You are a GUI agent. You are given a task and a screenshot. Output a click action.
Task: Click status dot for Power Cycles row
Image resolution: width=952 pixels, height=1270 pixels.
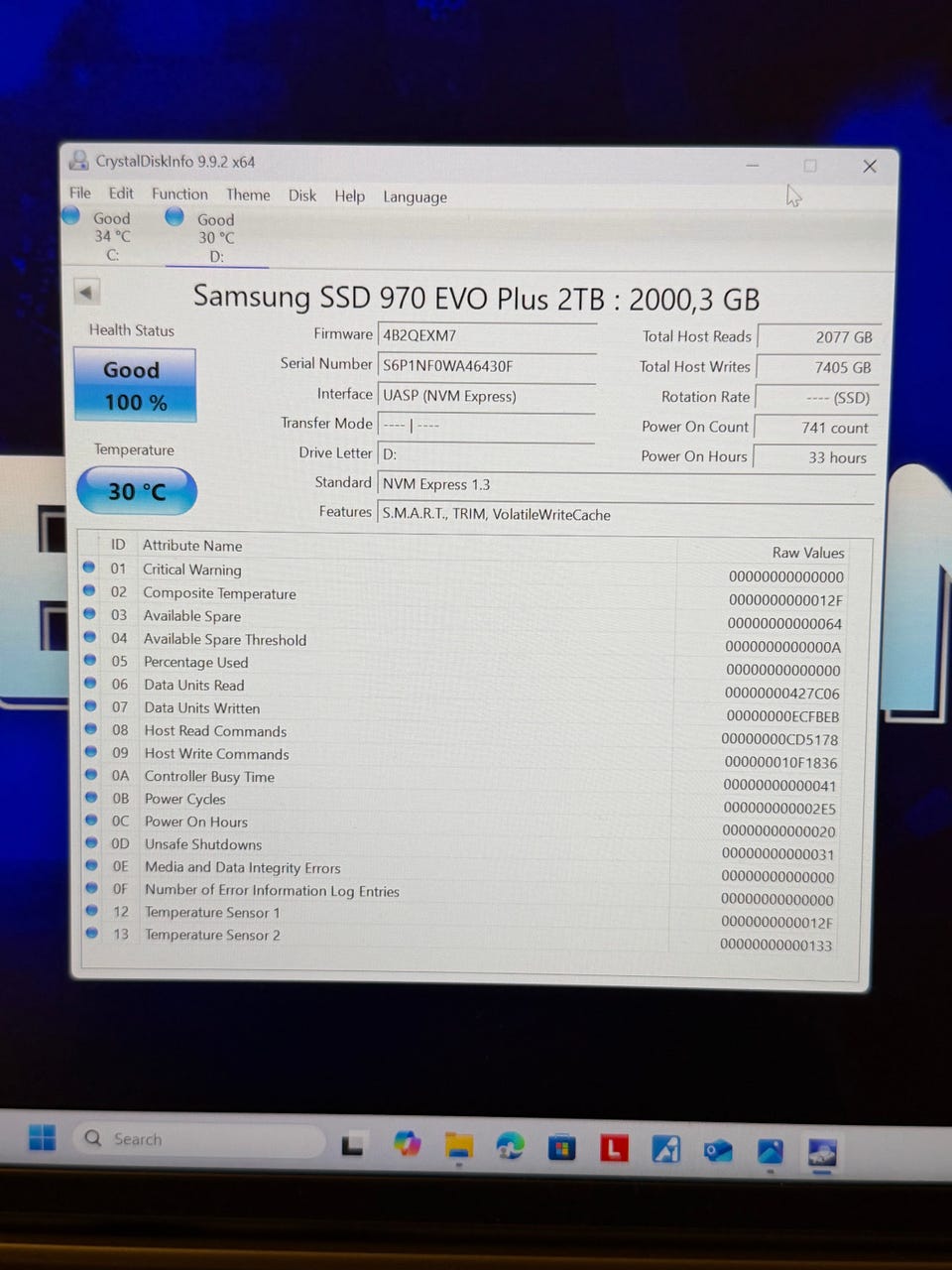click(x=91, y=798)
